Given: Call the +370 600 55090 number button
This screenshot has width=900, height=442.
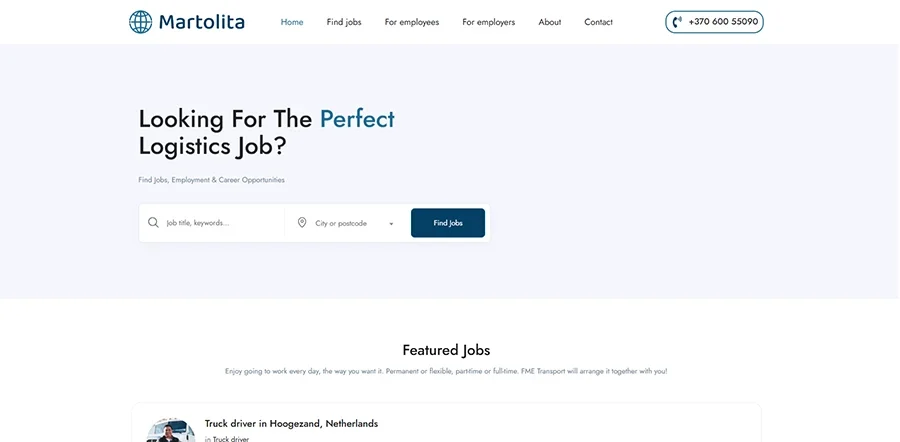Looking at the screenshot, I should 714,22.
